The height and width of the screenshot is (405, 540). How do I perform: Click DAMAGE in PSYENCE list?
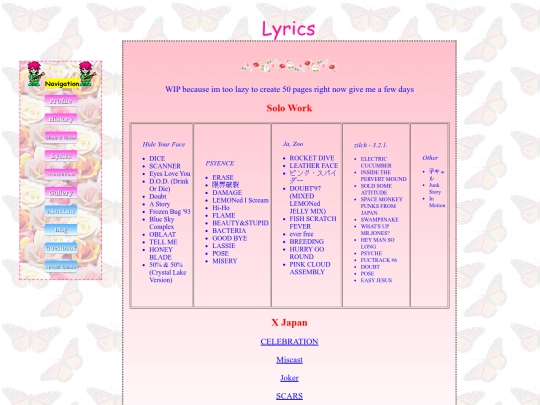tap(227, 193)
